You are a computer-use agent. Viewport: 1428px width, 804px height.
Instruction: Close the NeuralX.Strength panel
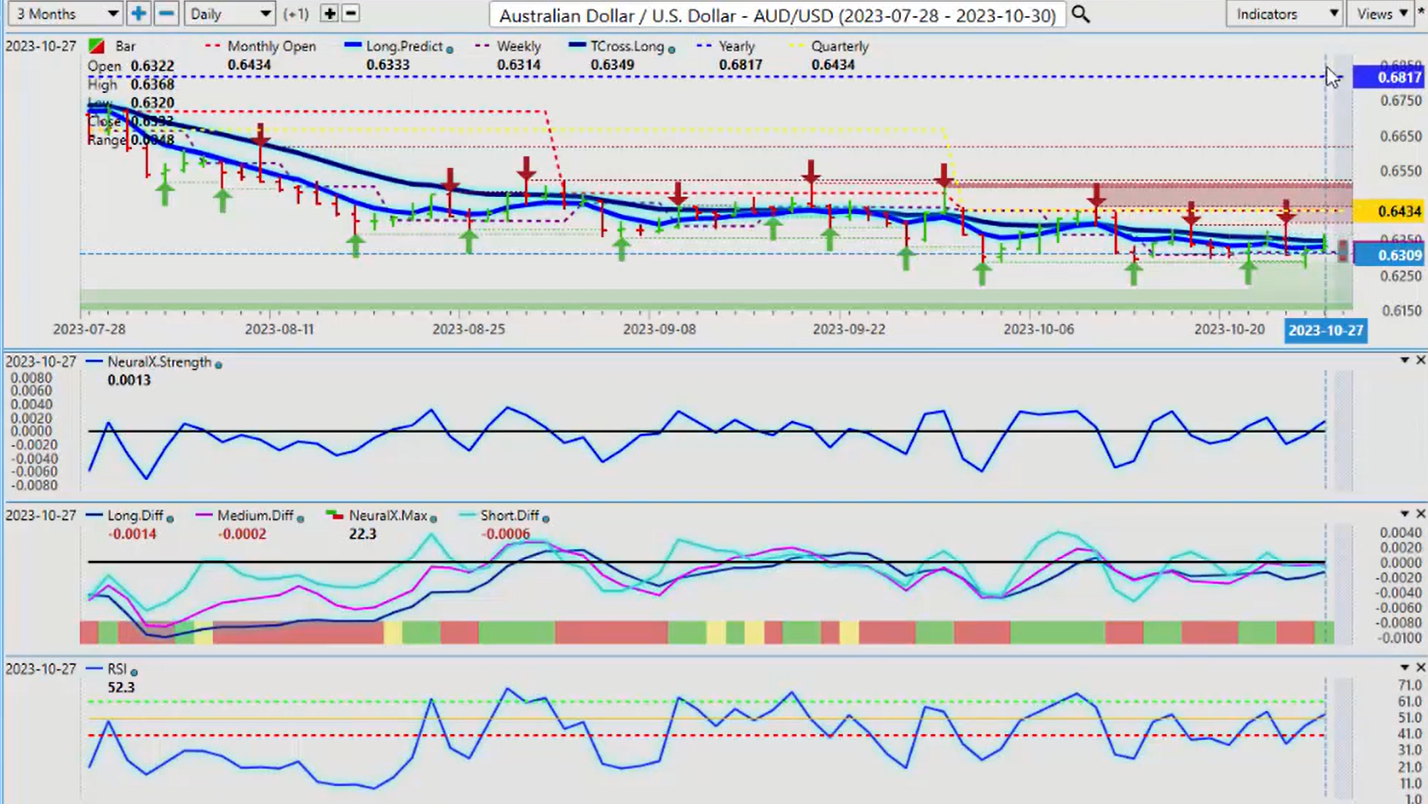(1420, 360)
